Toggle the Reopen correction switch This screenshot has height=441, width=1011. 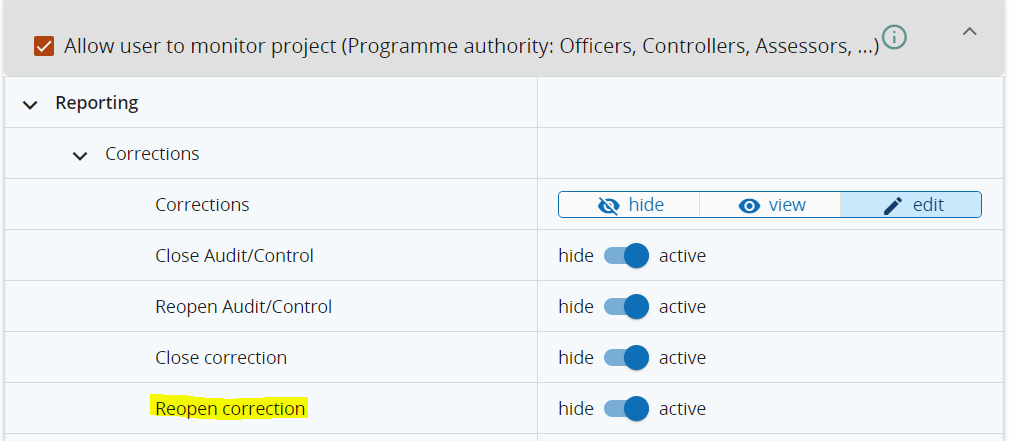pyautogui.click(x=627, y=409)
